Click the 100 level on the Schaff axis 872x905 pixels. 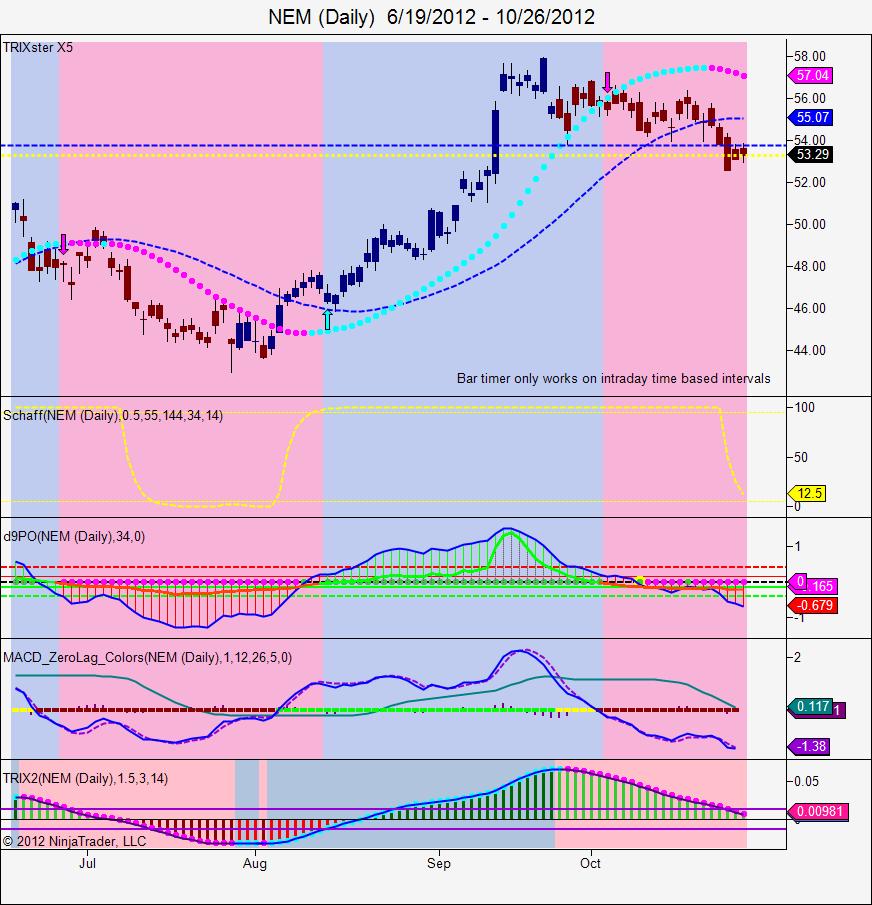pos(804,407)
